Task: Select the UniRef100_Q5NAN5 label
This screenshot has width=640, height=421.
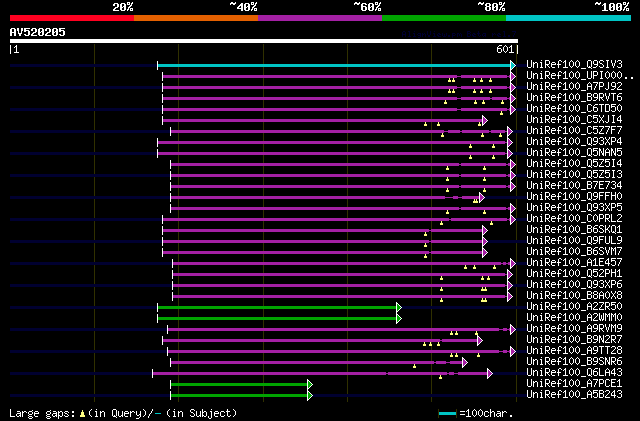Action: [x=574, y=153]
